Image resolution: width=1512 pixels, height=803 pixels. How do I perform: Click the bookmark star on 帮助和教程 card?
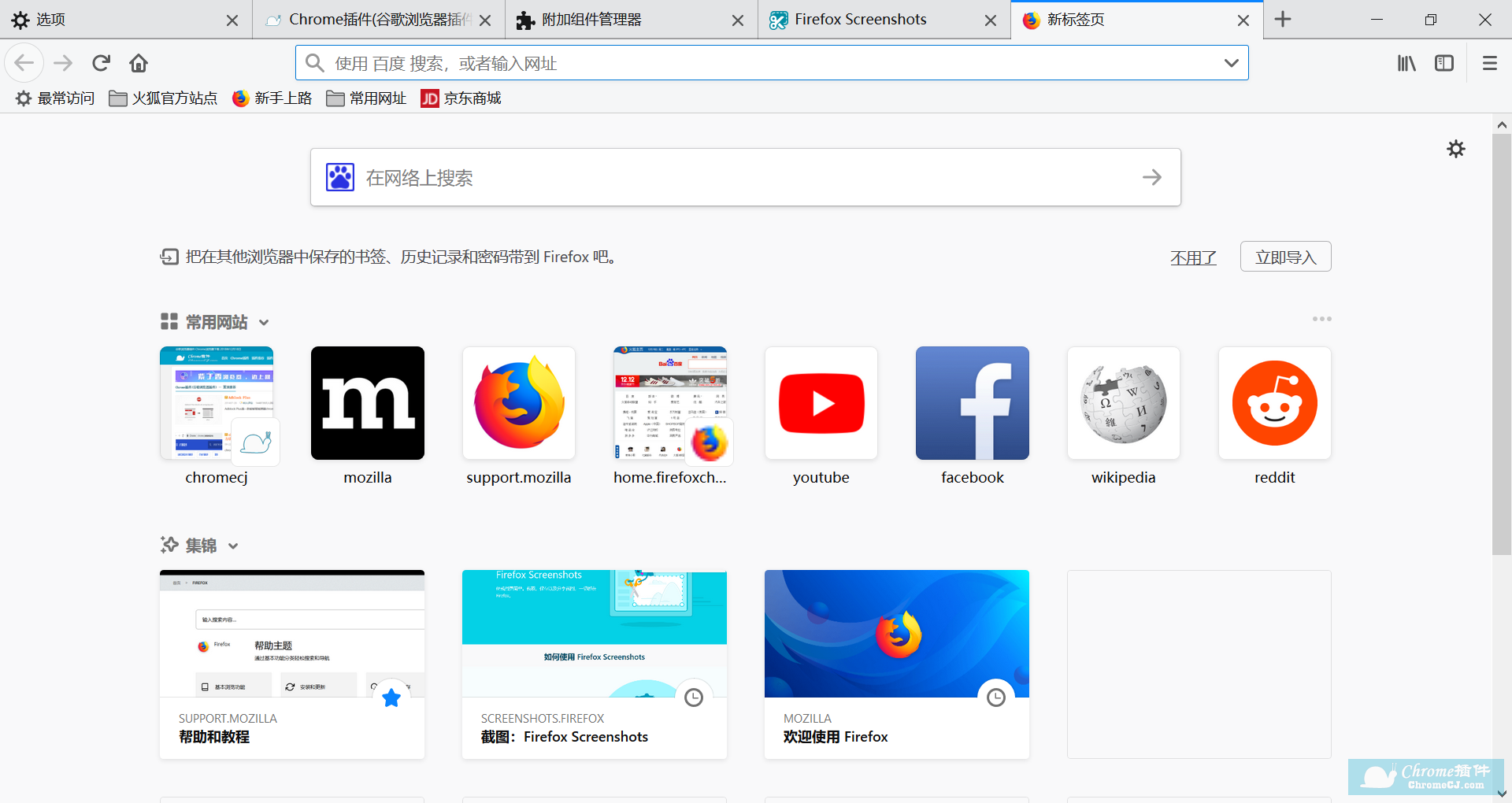[x=391, y=698]
